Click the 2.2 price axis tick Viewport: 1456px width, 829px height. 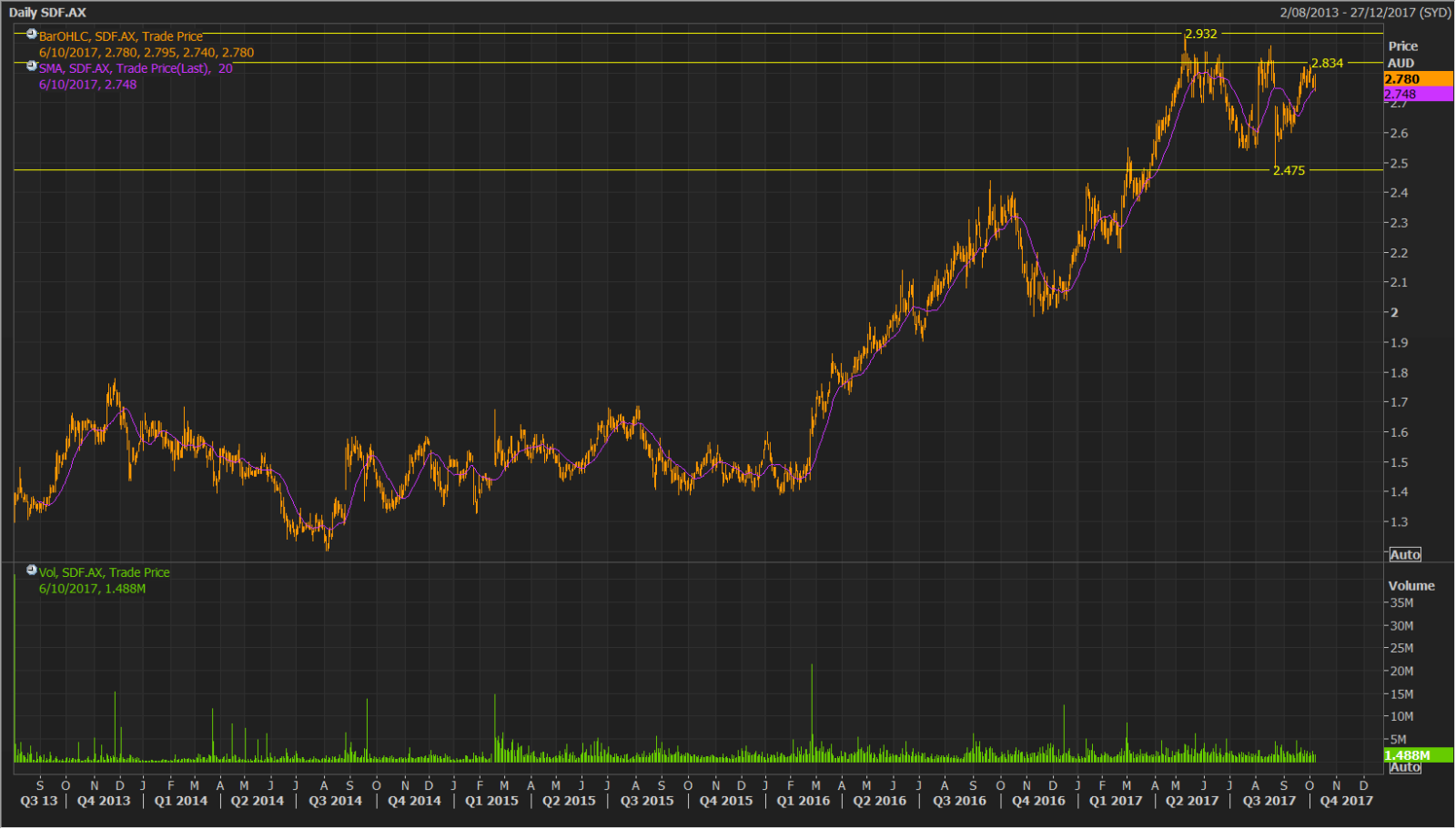(x=1399, y=253)
